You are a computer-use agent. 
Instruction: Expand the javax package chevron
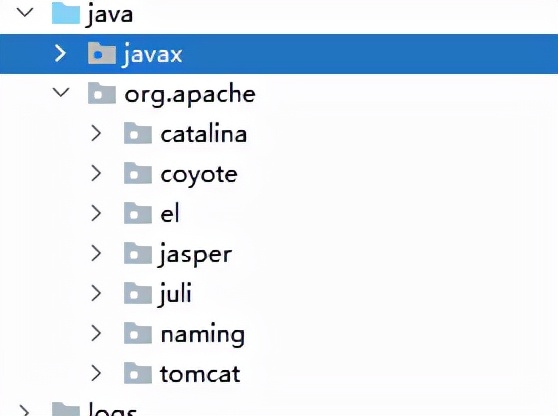click(x=60, y=54)
